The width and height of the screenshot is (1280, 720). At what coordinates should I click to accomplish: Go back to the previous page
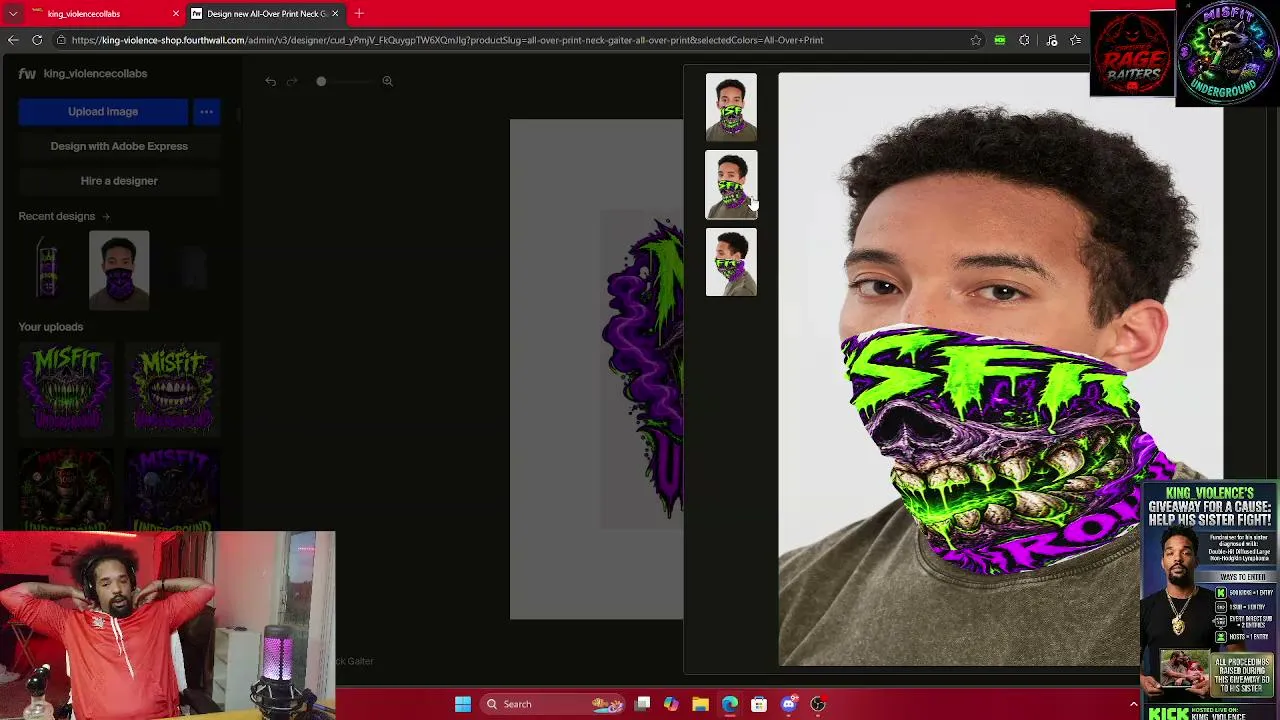[13, 40]
